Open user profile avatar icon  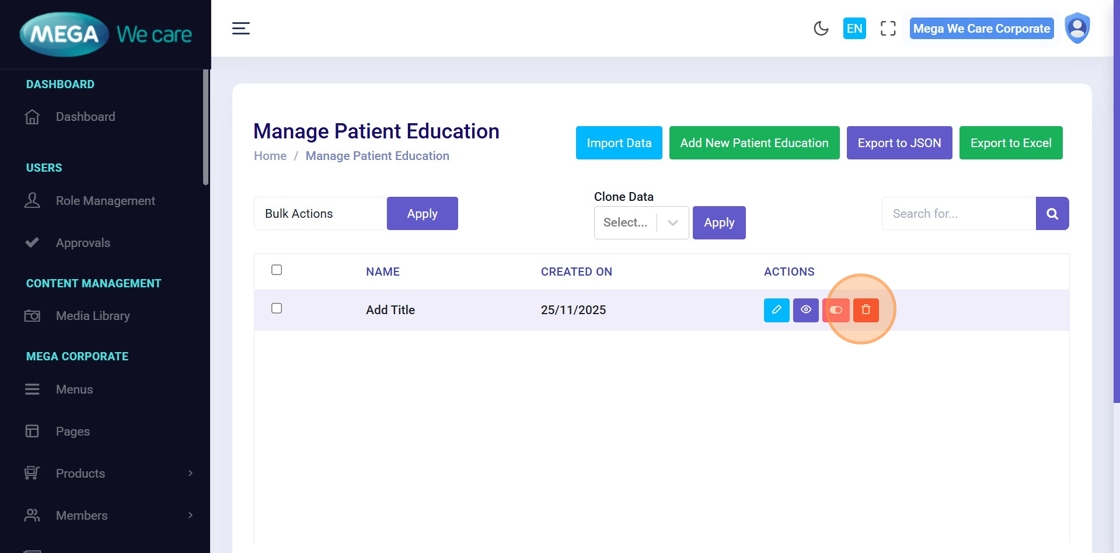(x=1077, y=28)
